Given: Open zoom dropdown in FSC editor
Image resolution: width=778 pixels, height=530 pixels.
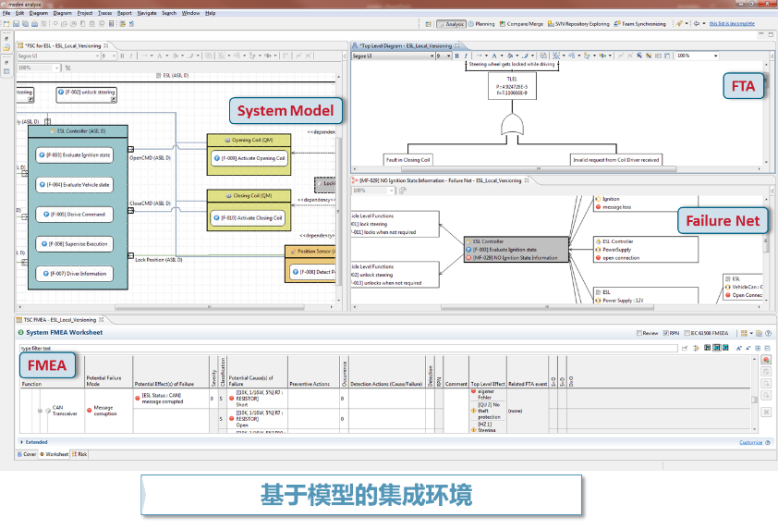Looking at the screenshot, I should coord(57,67).
